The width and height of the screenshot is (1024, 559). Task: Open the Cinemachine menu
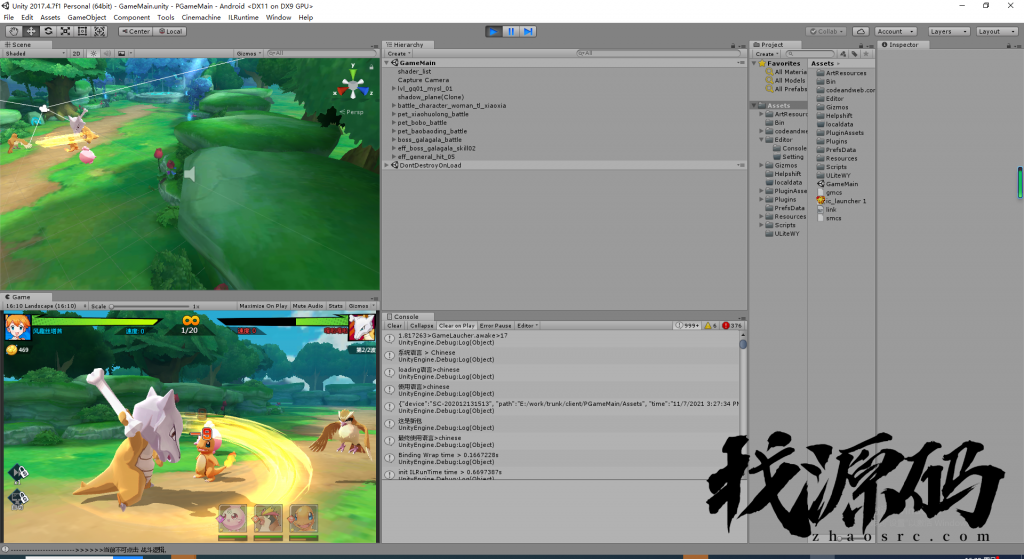tap(200, 18)
